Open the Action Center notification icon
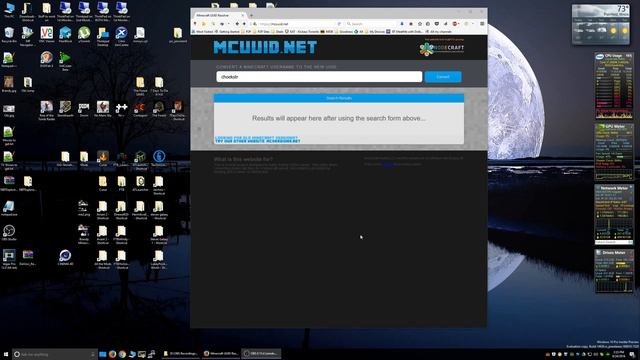This screenshot has height=360, width=640. [x=632, y=354]
